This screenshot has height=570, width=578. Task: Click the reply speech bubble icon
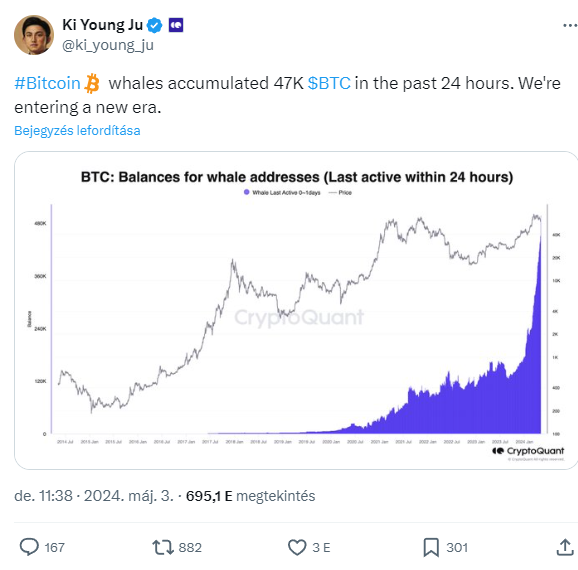29,547
